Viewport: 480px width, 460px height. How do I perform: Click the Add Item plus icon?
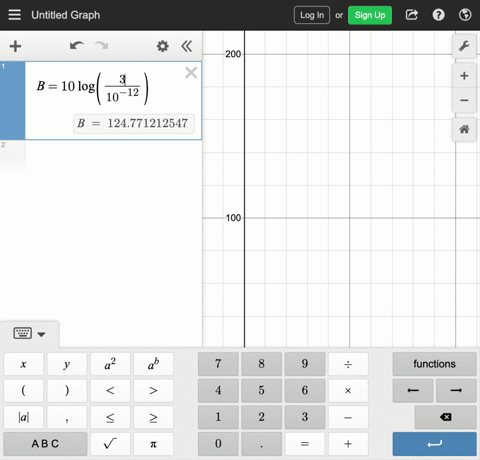tap(15, 46)
